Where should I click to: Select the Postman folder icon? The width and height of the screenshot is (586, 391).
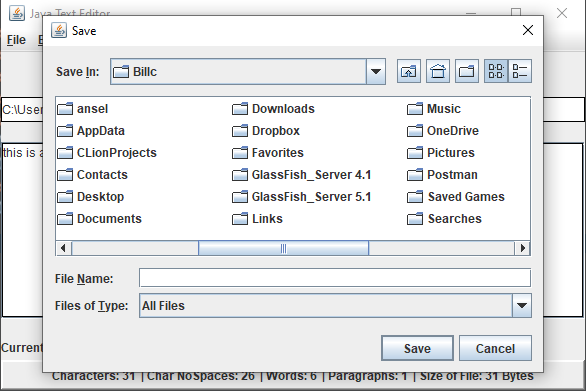click(415, 175)
